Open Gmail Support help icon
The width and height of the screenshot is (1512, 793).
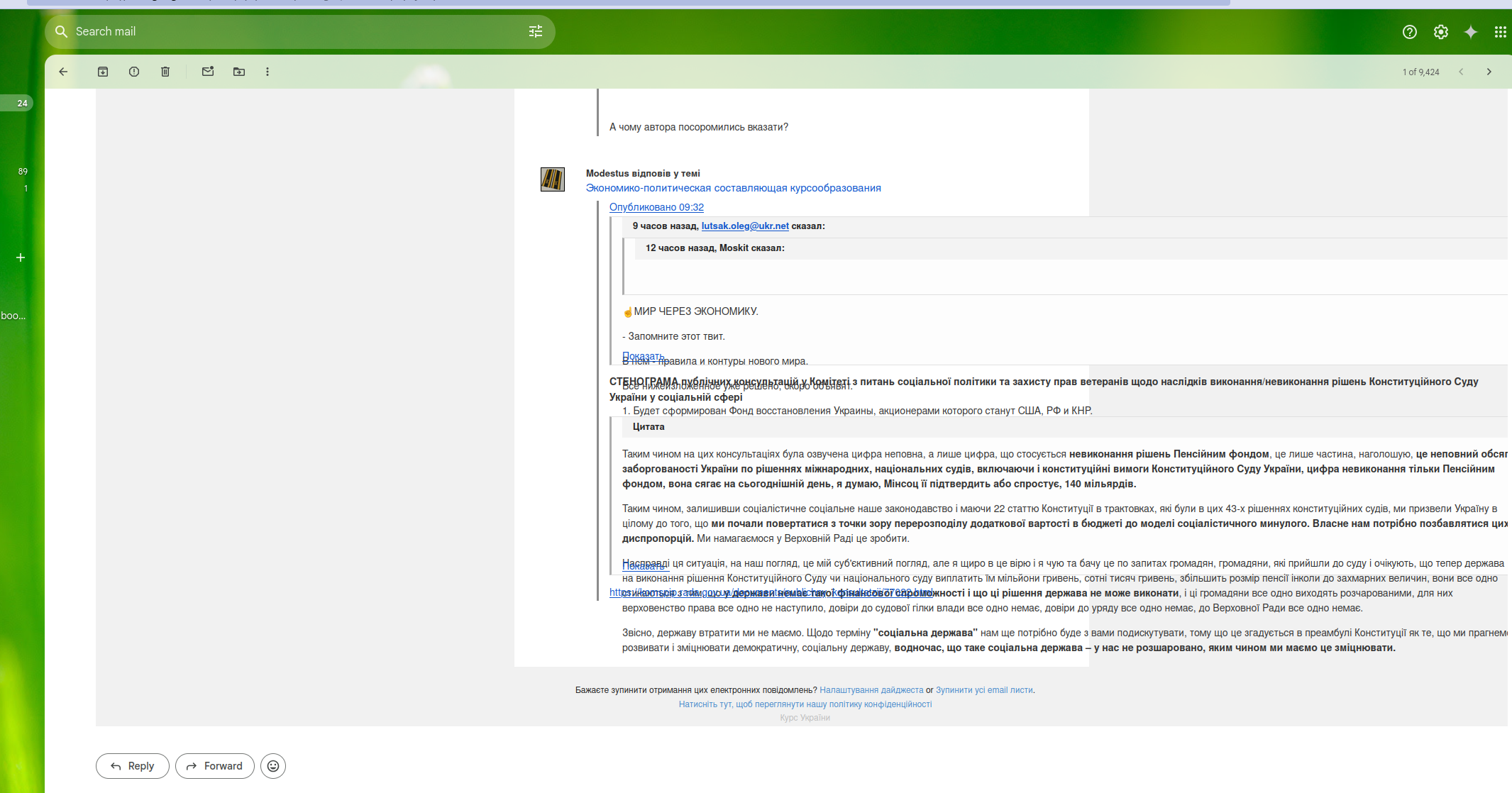click(x=1410, y=32)
